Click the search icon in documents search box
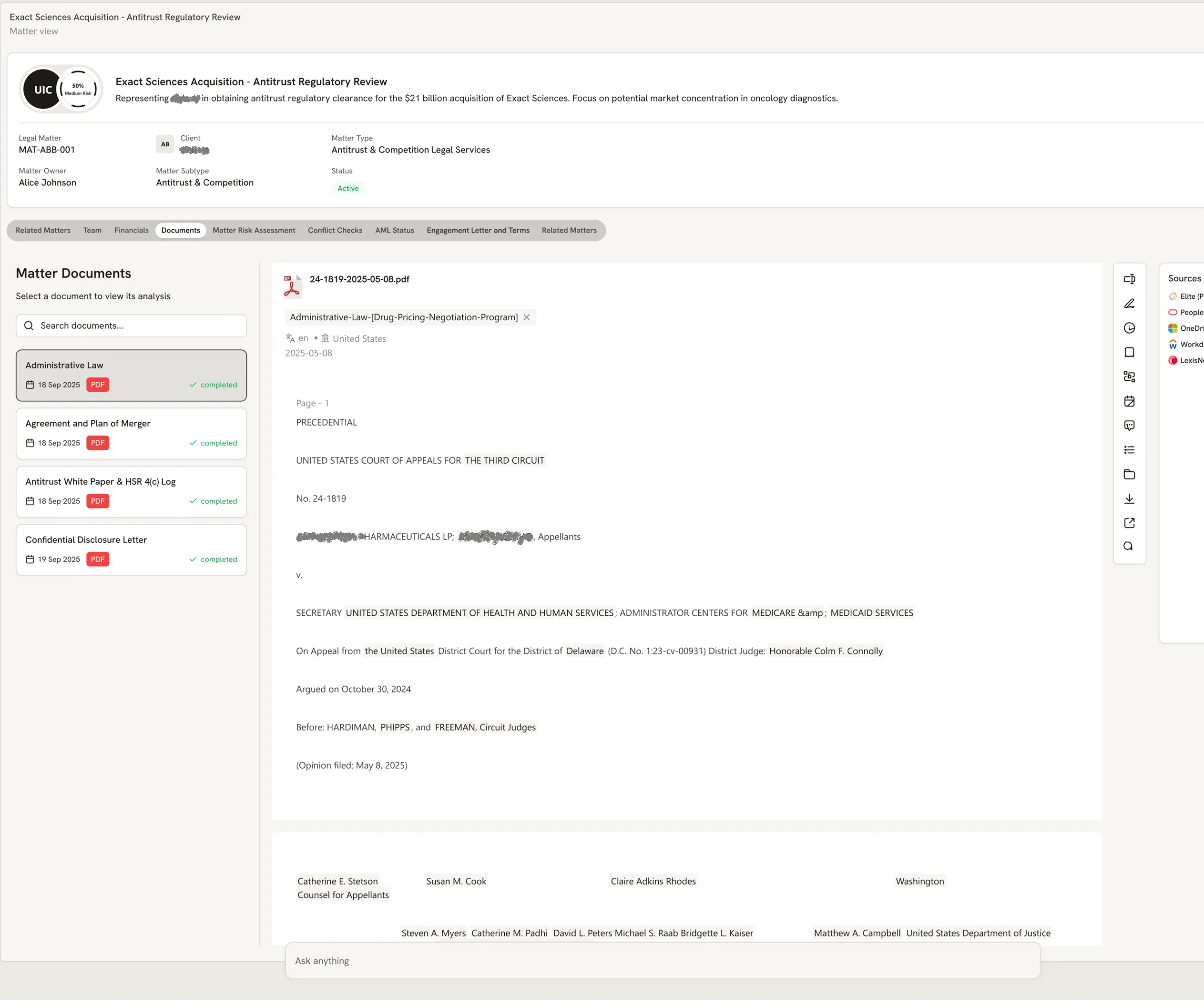Viewport: 1204px width, 1007px height. click(x=29, y=325)
